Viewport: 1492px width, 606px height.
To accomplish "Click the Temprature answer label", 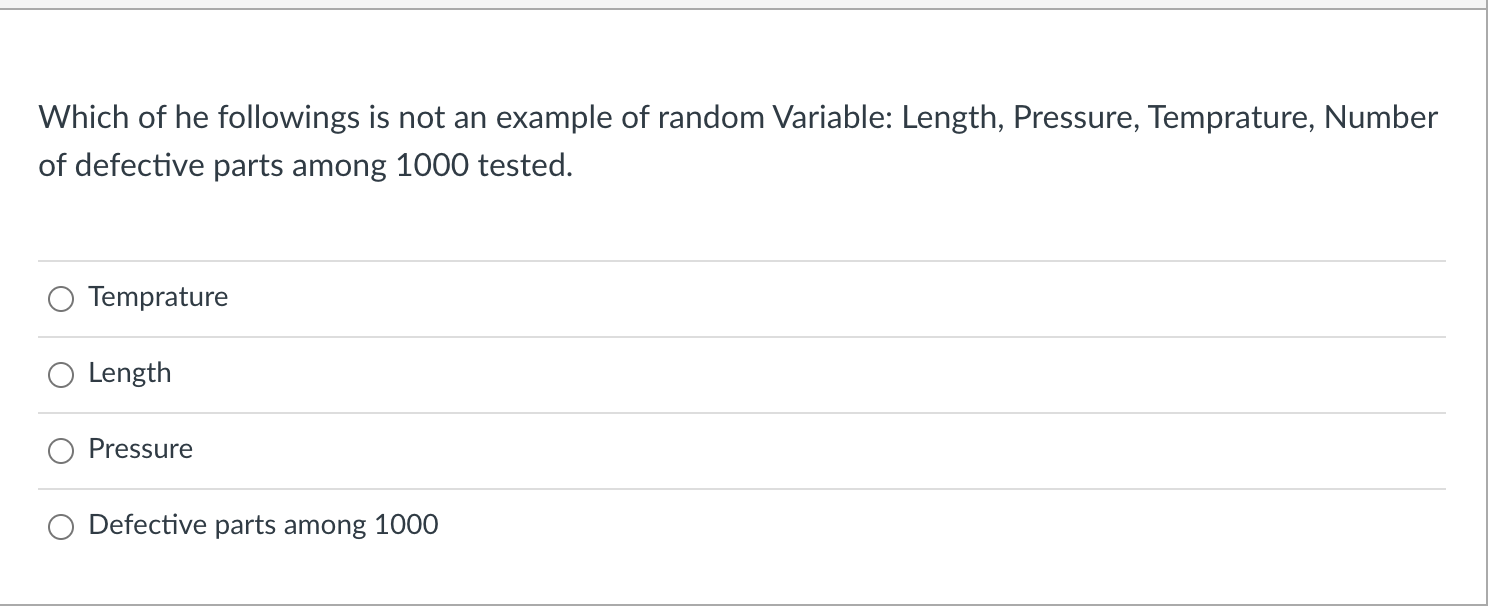I will tap(158, 296).
